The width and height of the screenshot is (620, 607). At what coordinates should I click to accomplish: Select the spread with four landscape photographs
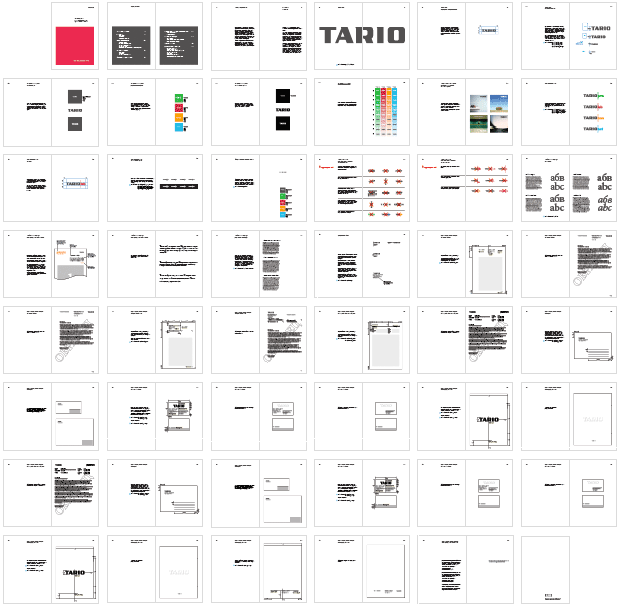[464, 111]
